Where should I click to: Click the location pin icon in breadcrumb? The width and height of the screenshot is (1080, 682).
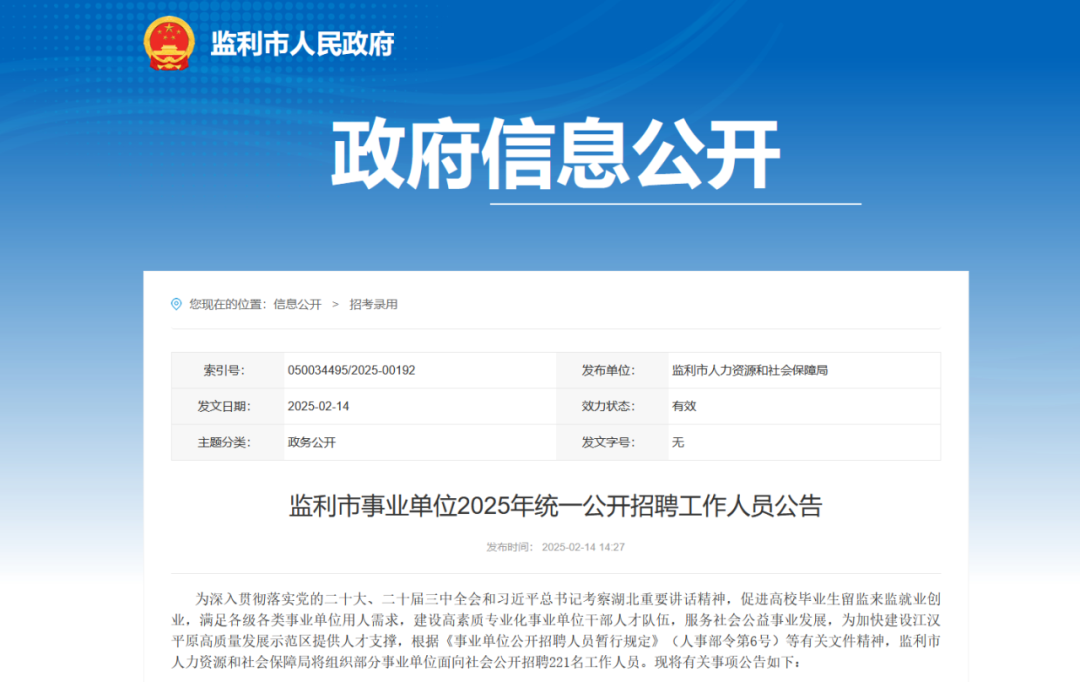[176, 304]
